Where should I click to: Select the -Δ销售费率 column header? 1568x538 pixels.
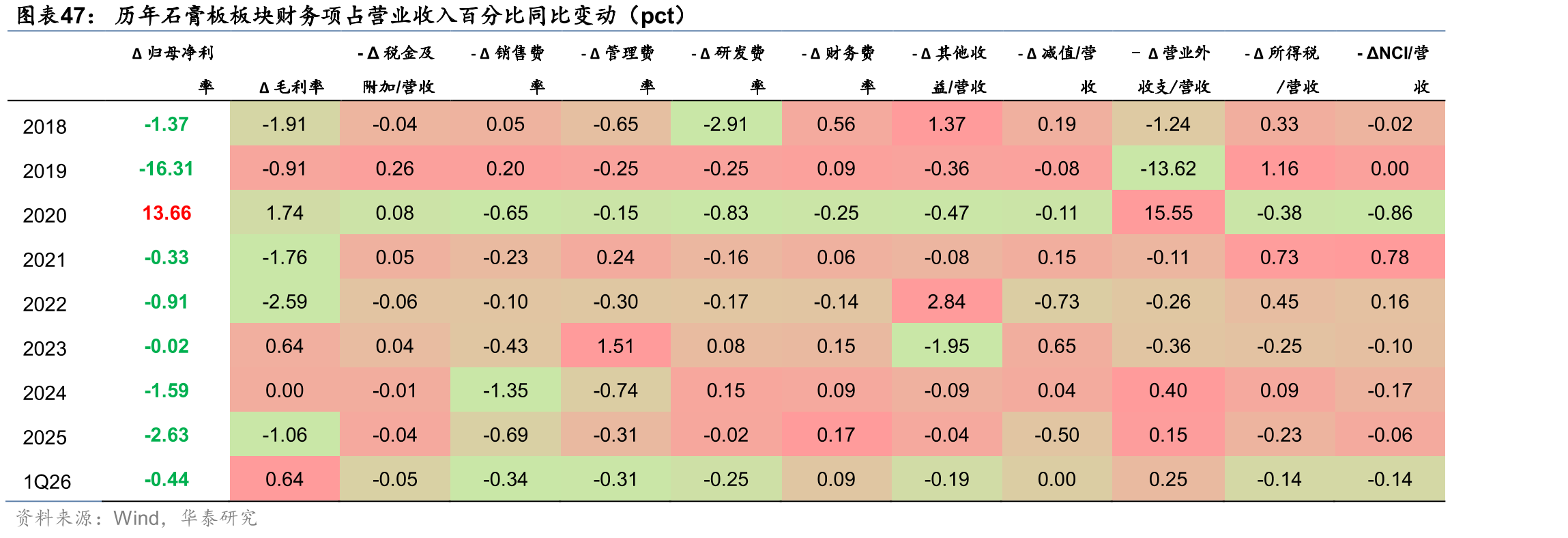point(508,70)
